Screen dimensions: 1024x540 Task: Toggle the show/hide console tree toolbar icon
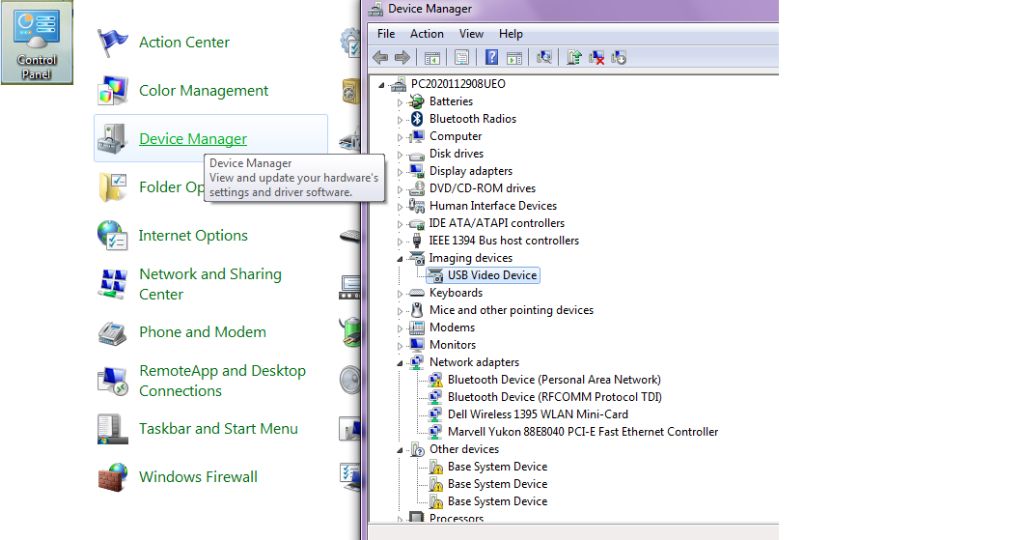click(x=432, y=58)
